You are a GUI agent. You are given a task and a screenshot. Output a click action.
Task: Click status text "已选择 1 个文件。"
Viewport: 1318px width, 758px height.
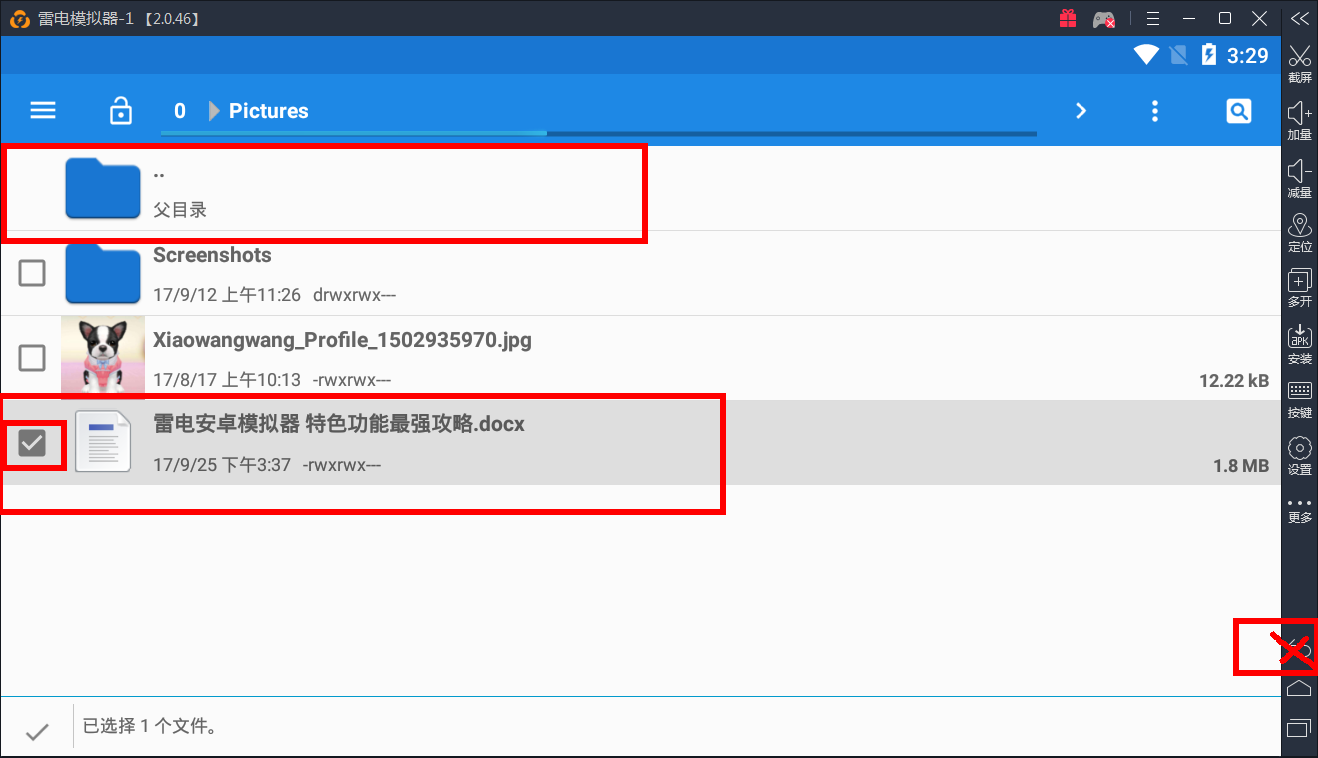click(x=150, y=726)
